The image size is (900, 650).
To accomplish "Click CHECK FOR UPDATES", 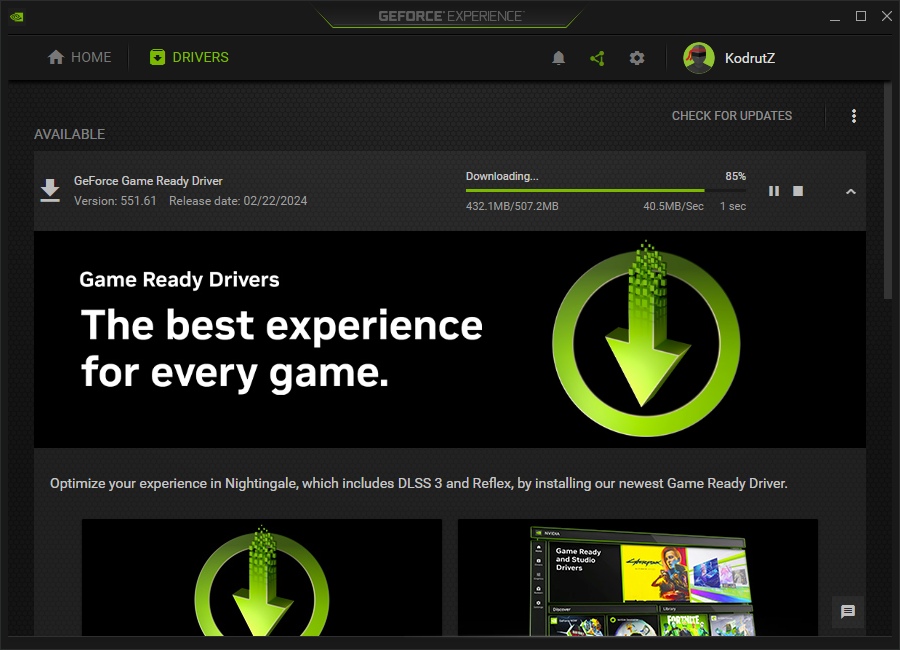I will 731,116.
